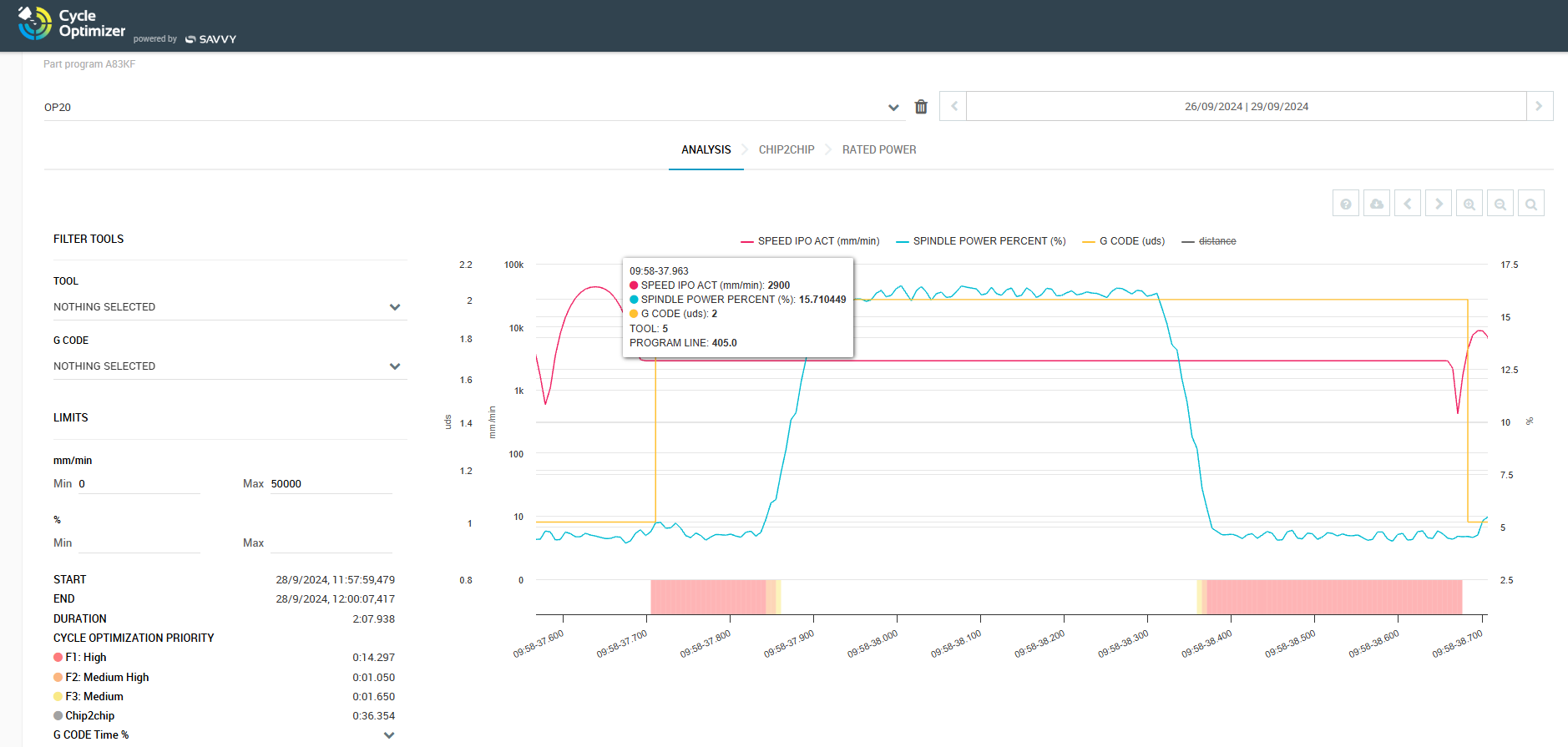Pan chart left with arrow icon
This screenshot has height=747, width=1568.
pos(1407,204)
